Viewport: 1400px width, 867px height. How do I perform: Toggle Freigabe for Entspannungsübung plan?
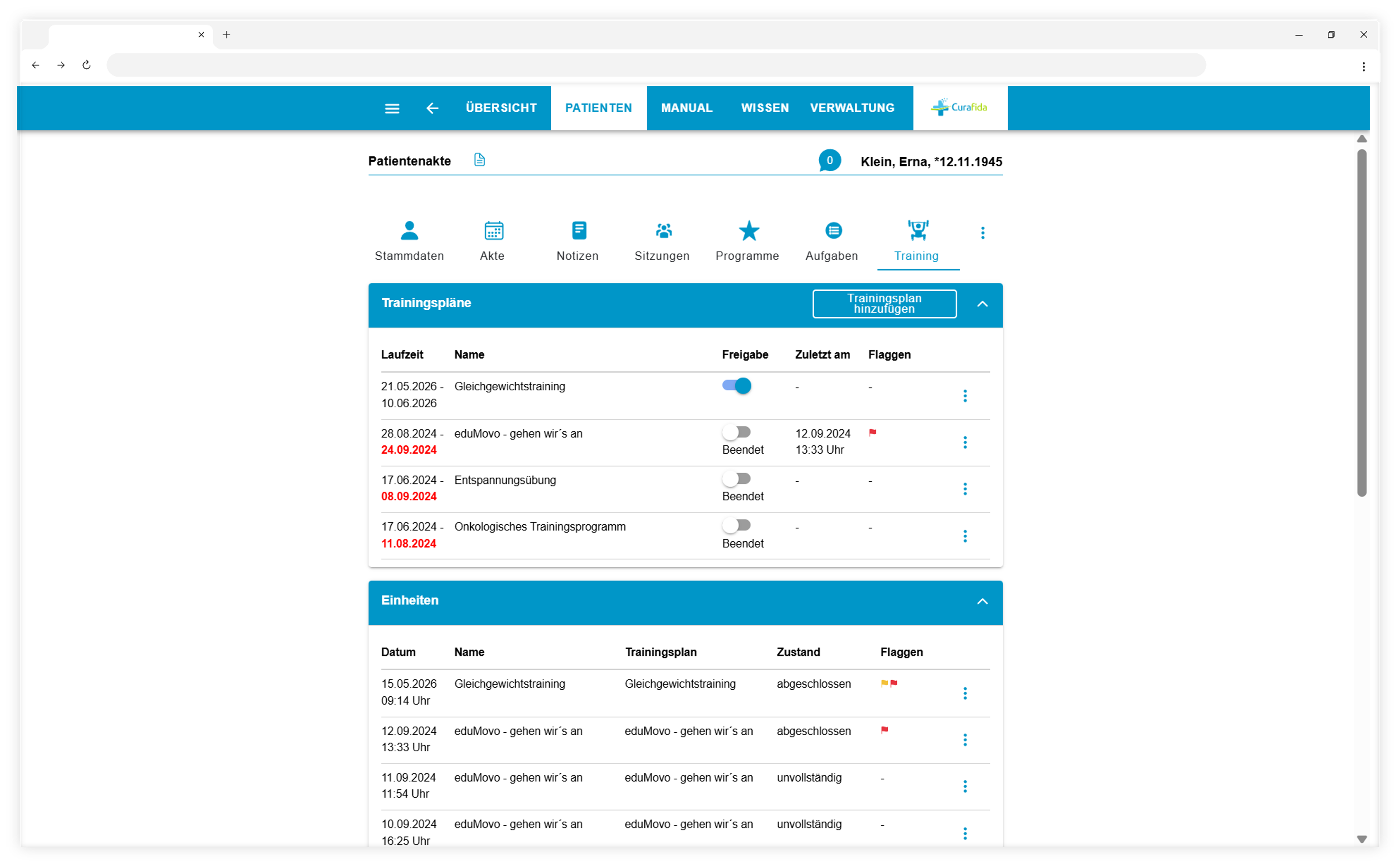736,478
